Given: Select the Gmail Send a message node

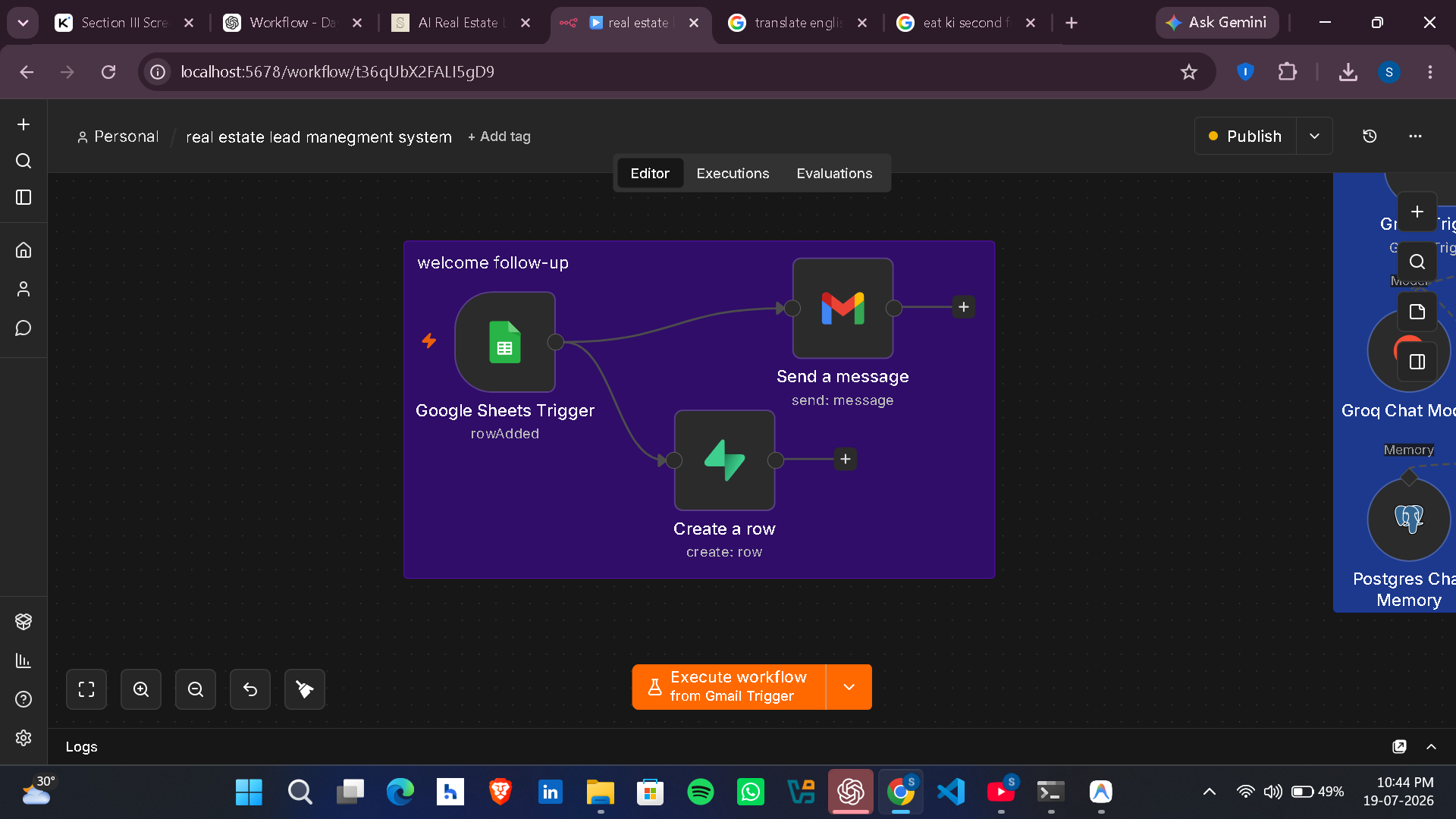Looking at the screenshot, I should (843, 308).
